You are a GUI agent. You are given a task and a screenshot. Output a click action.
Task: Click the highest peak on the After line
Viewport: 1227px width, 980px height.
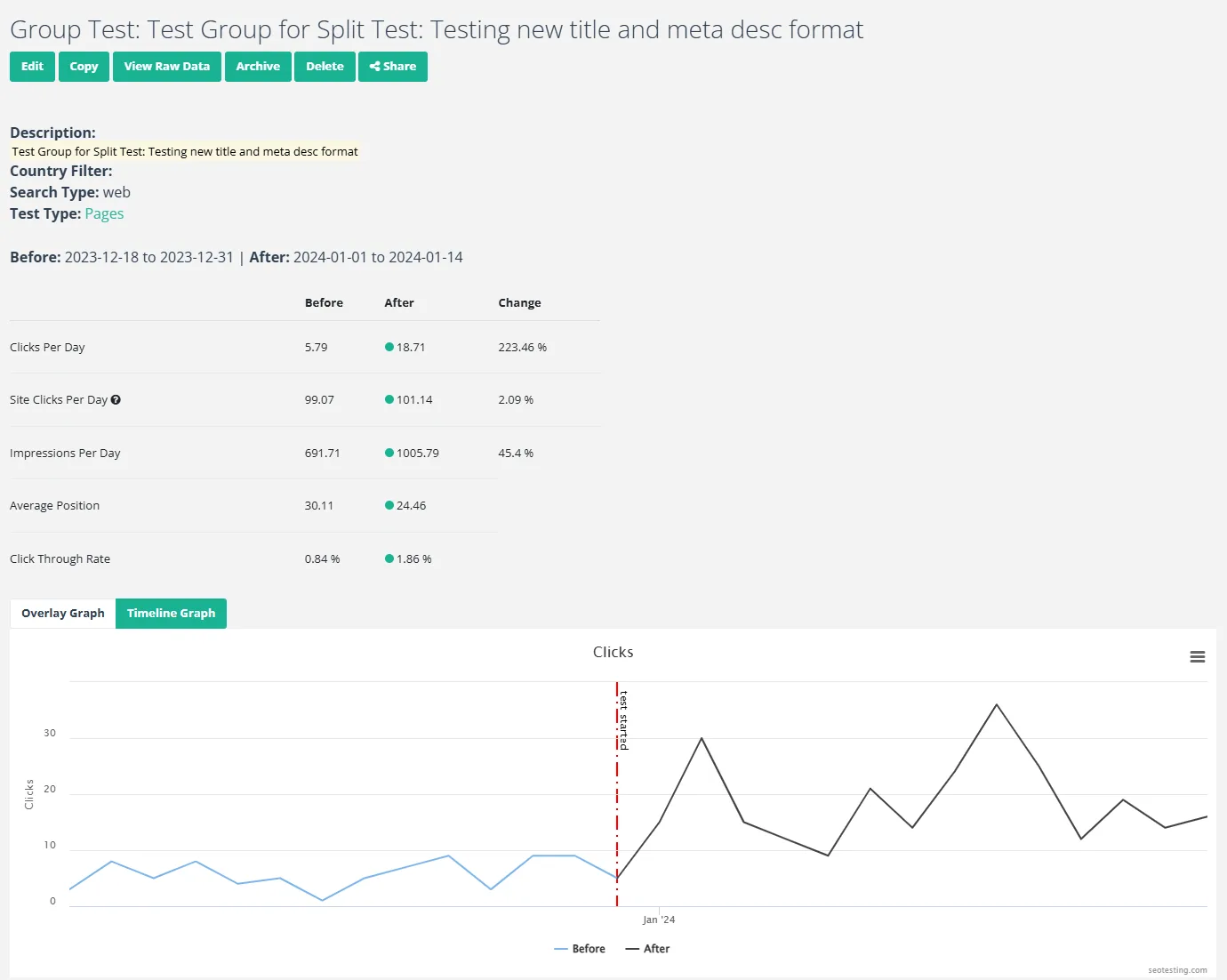(x=997, y=704)
